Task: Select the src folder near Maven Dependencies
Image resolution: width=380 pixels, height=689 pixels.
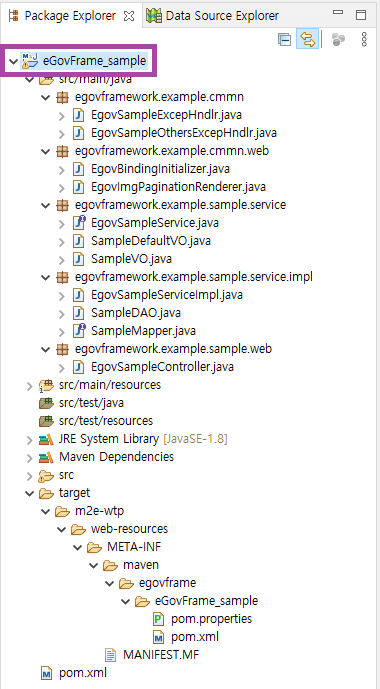Action: pyautogui.click(x=66, y=475)
